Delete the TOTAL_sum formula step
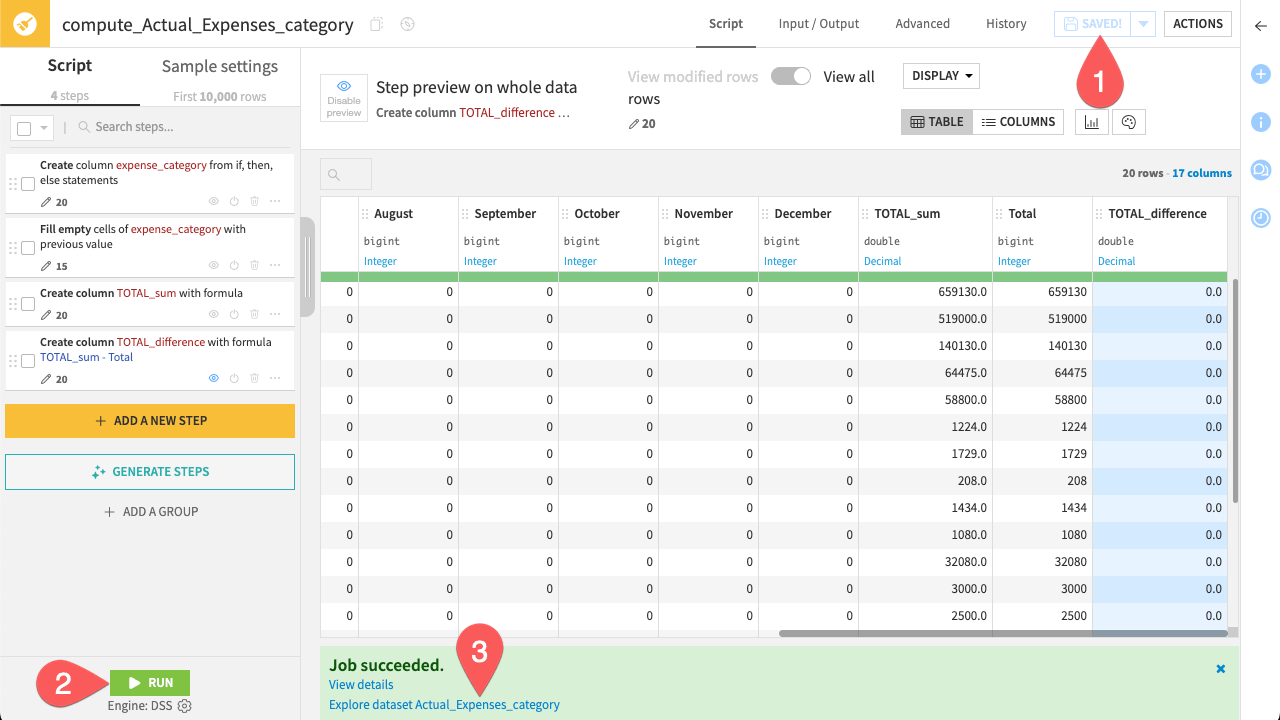 [x=253, y=314]
